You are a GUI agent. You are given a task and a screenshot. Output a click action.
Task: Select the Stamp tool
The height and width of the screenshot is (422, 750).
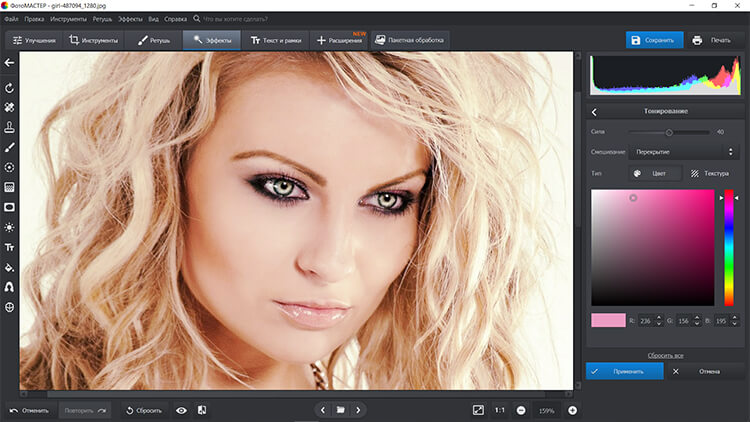(9, 127)
